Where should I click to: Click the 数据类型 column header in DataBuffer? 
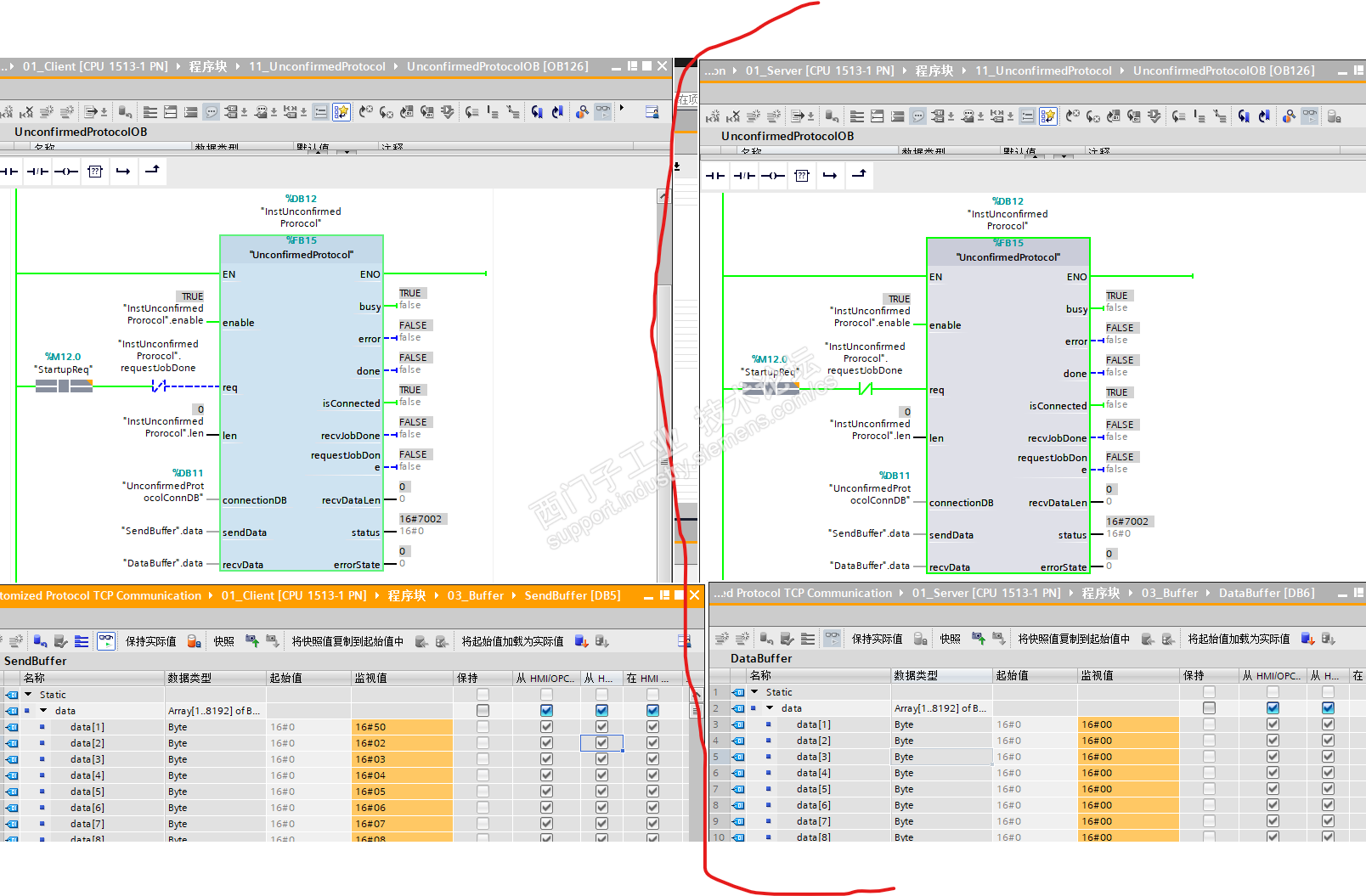(942, 675)
